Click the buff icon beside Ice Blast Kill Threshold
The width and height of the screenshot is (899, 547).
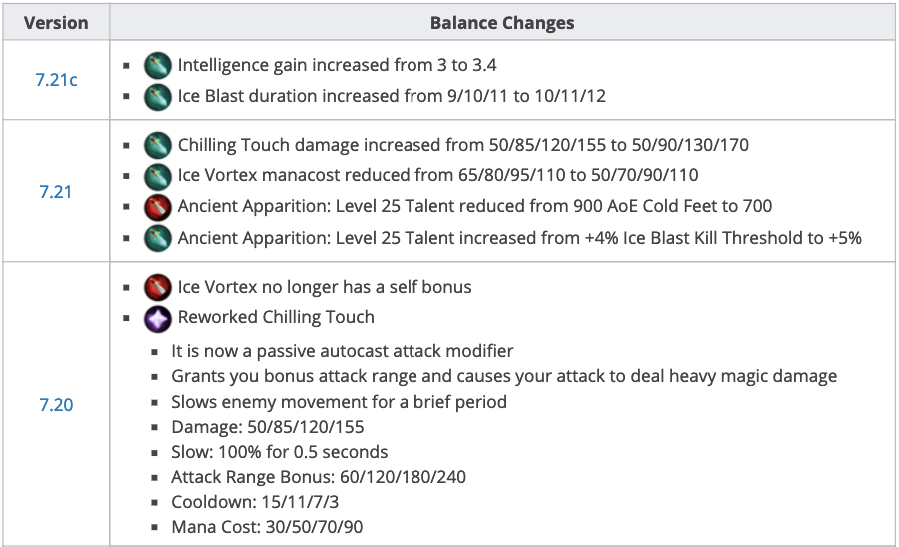click(x=158, y=238)
